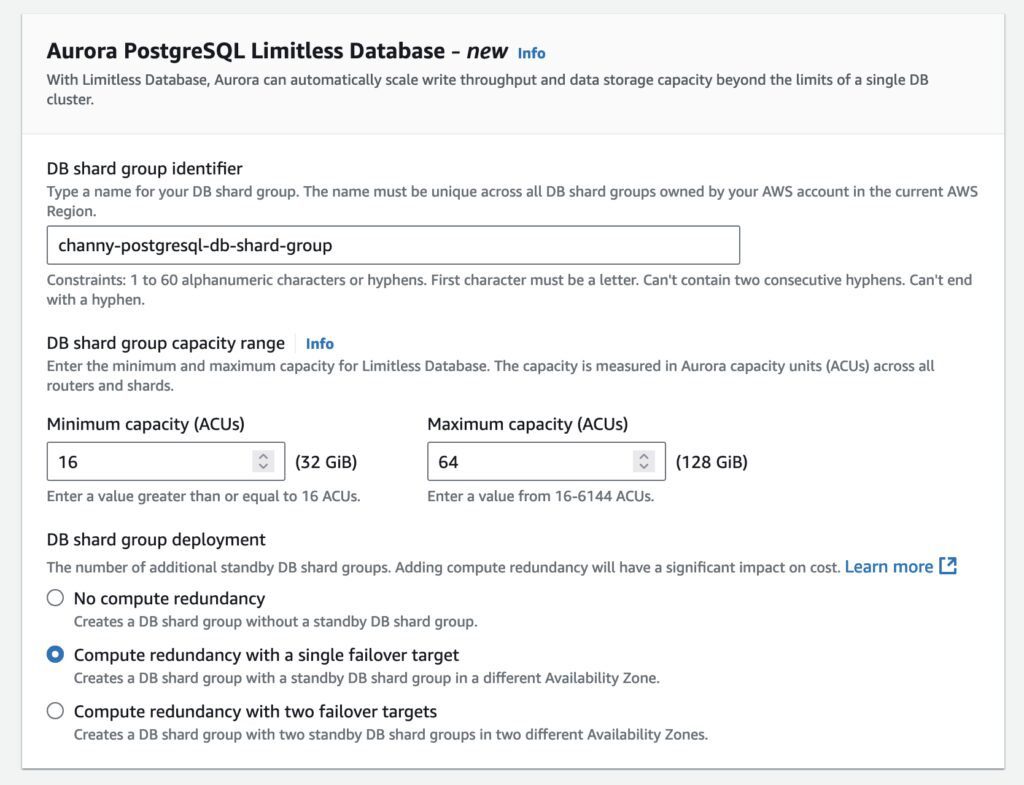The height and width of the screenshot is (785, 1024).
Task: Click the Maximum capacity ACUs value box
Action: [x=530, y=461]
